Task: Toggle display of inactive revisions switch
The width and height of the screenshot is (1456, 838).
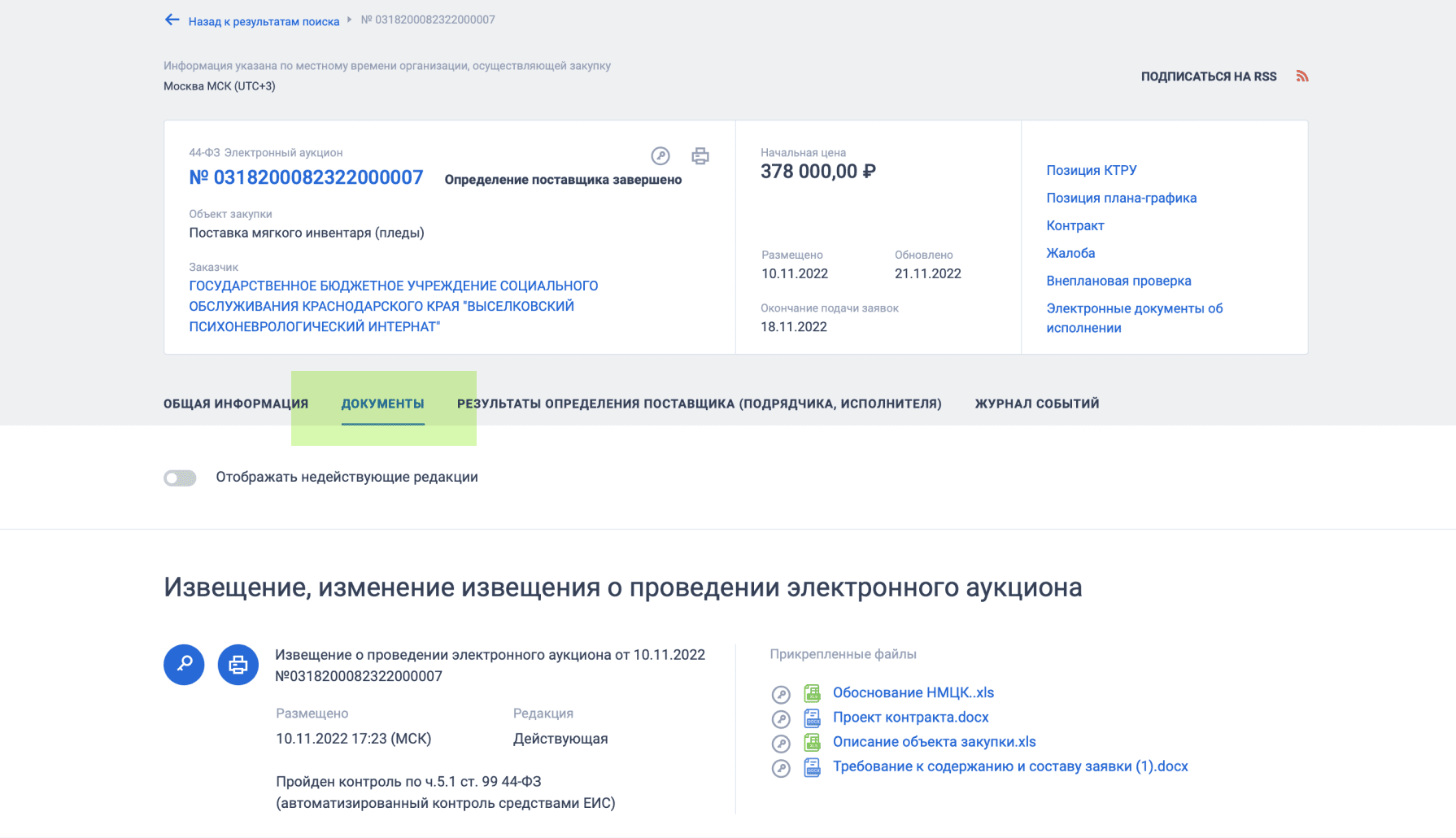Action: 180,478
